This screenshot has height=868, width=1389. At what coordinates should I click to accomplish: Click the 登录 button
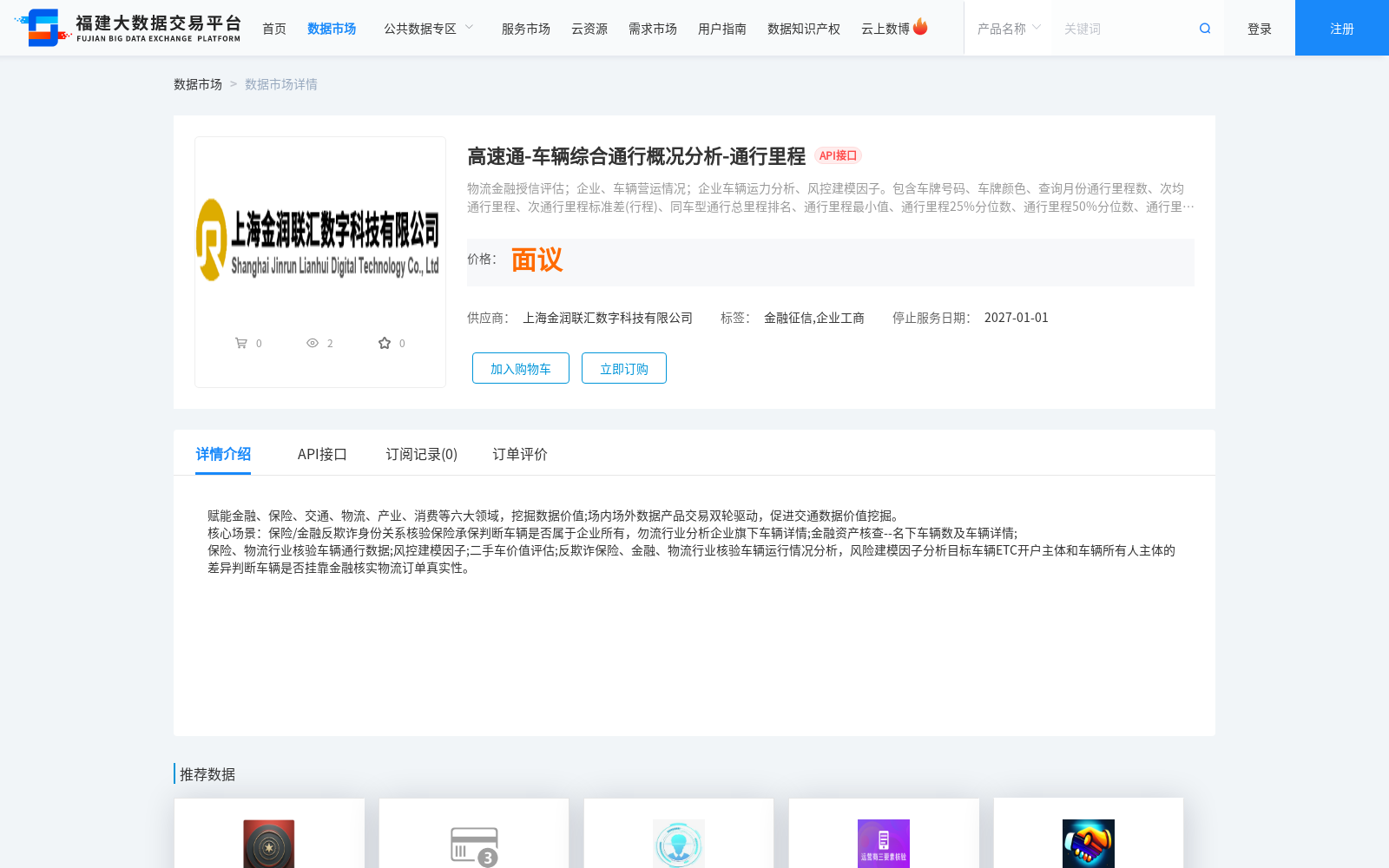[1260, 29]
